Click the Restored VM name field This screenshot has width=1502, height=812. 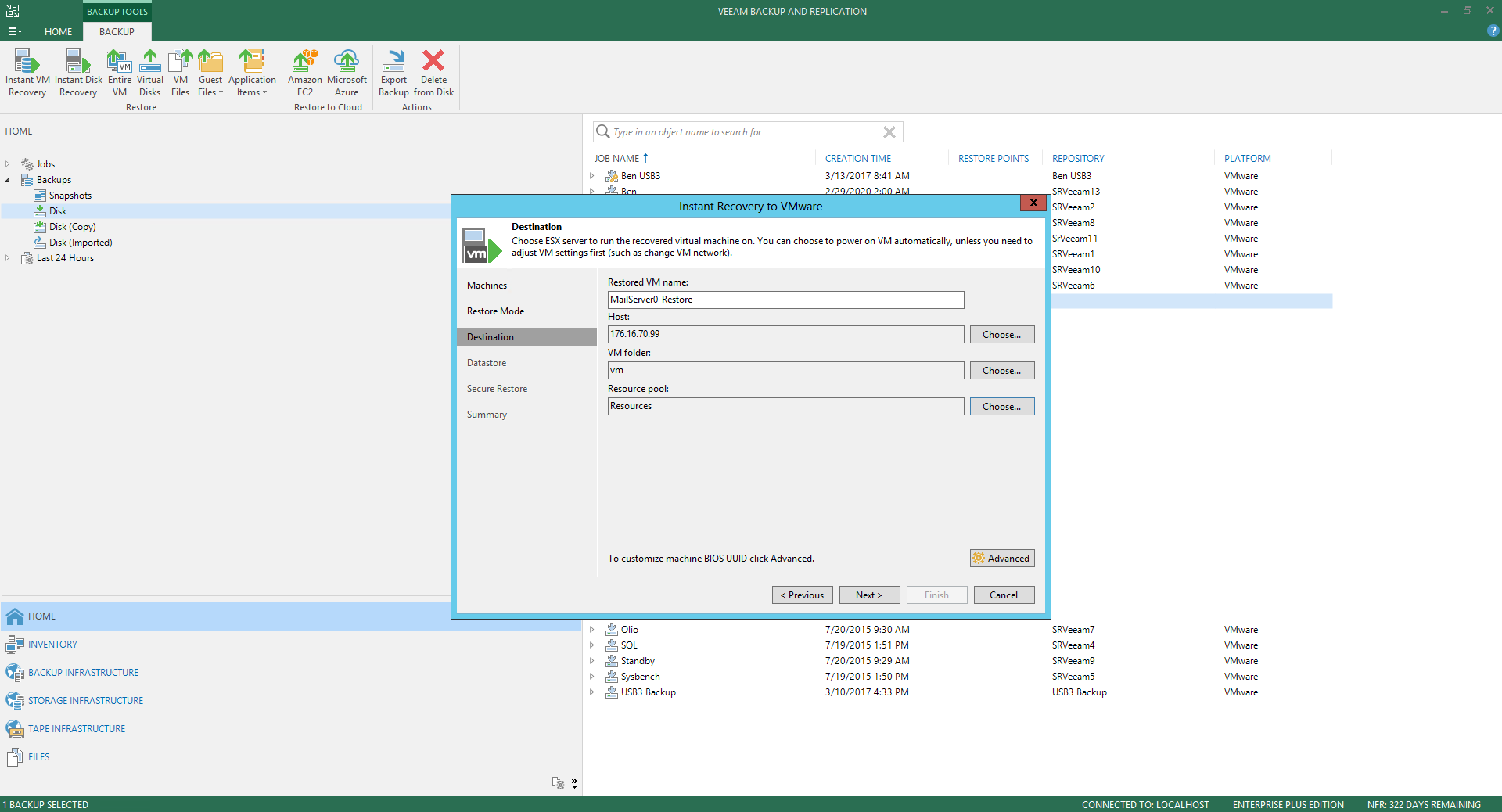click(785, 300)
